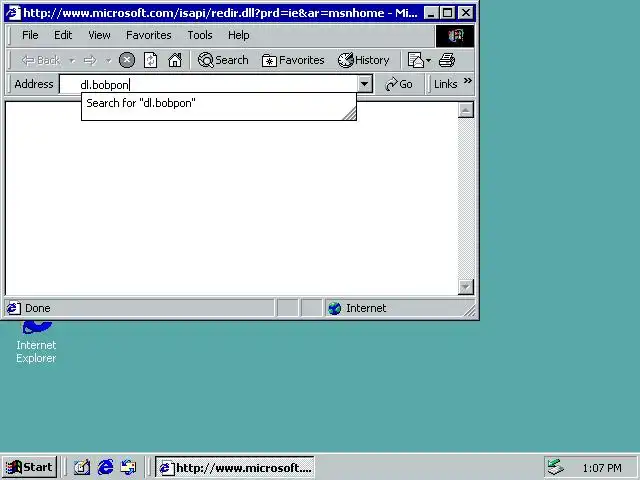This screenshot has width=640, height=480.
Task: Close the Internet Explorer window
Action: 466,13
